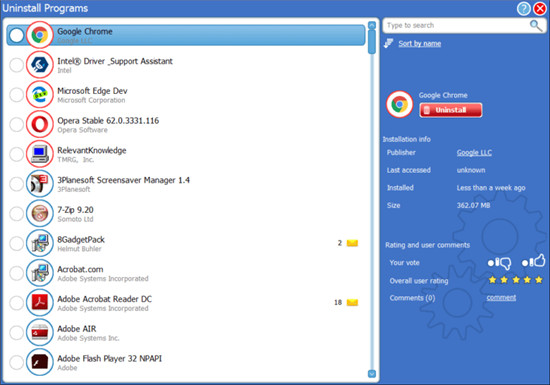Viewport: 550px width, 385px height.
Task: Click the Sort by name link
Action: point(420,43)
